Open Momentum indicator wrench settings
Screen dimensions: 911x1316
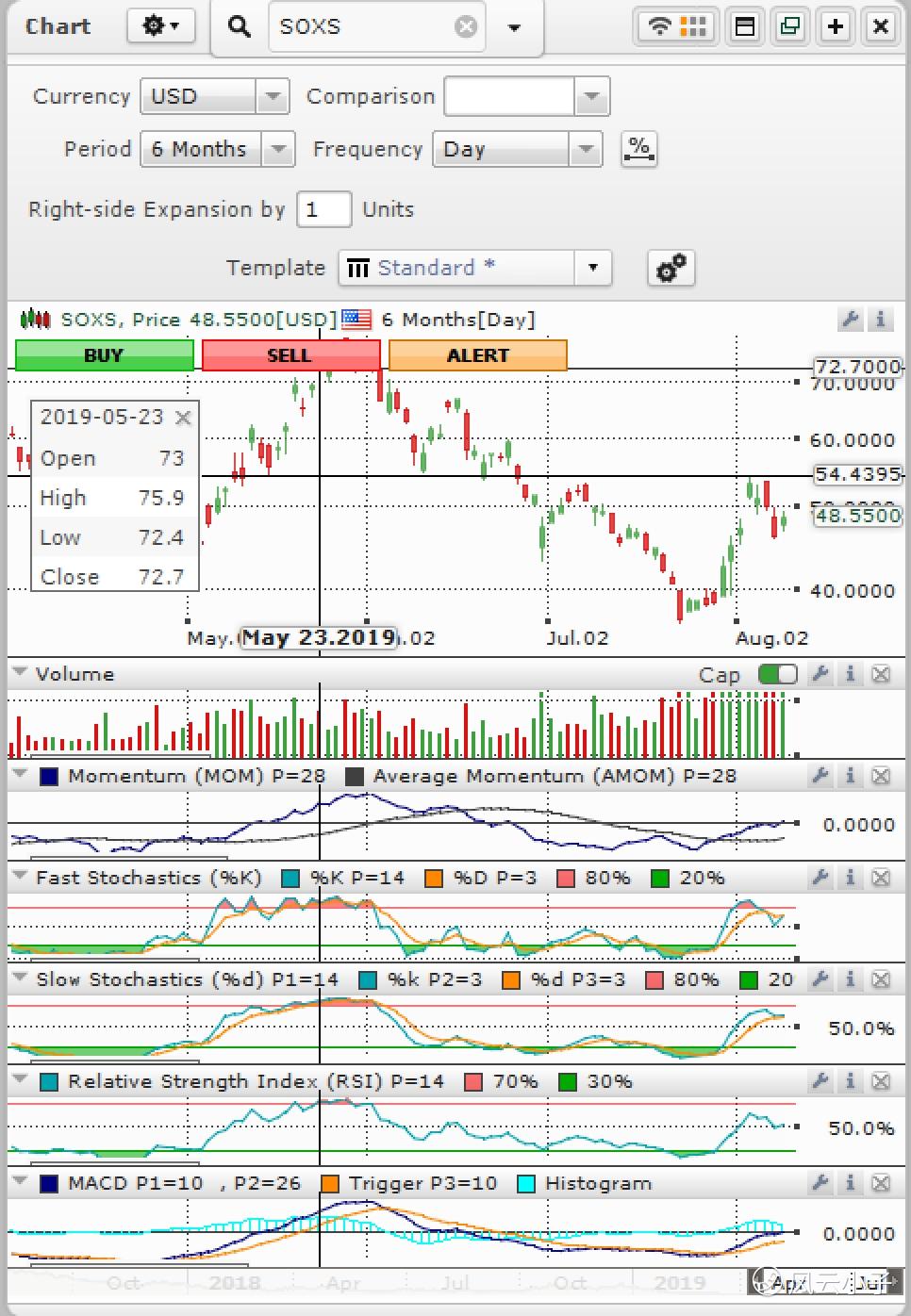[x=820, y=775]
